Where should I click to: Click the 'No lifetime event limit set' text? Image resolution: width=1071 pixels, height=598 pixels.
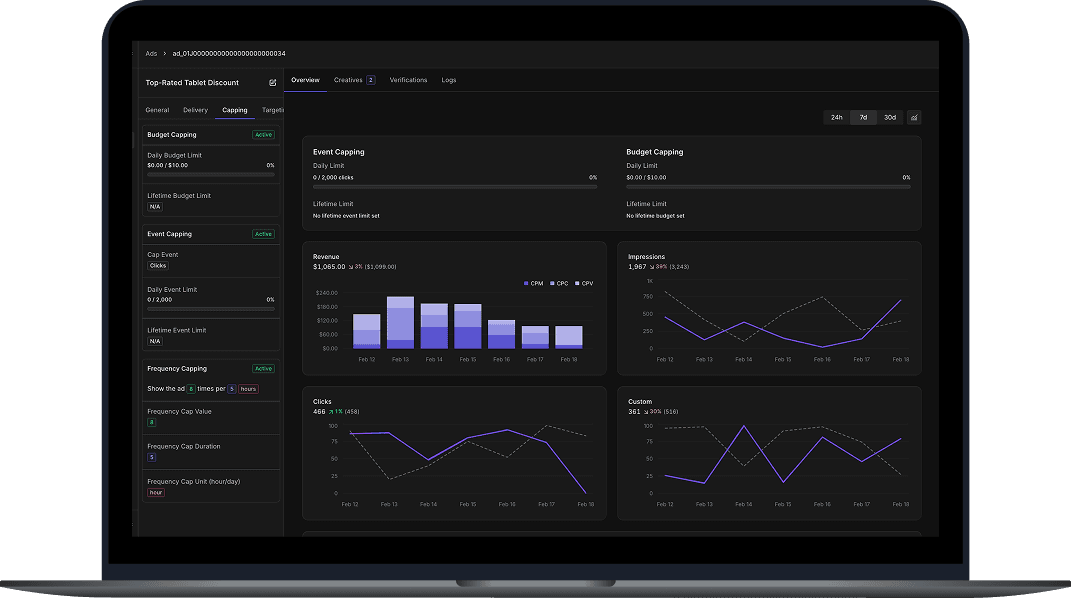click(346, 216)
